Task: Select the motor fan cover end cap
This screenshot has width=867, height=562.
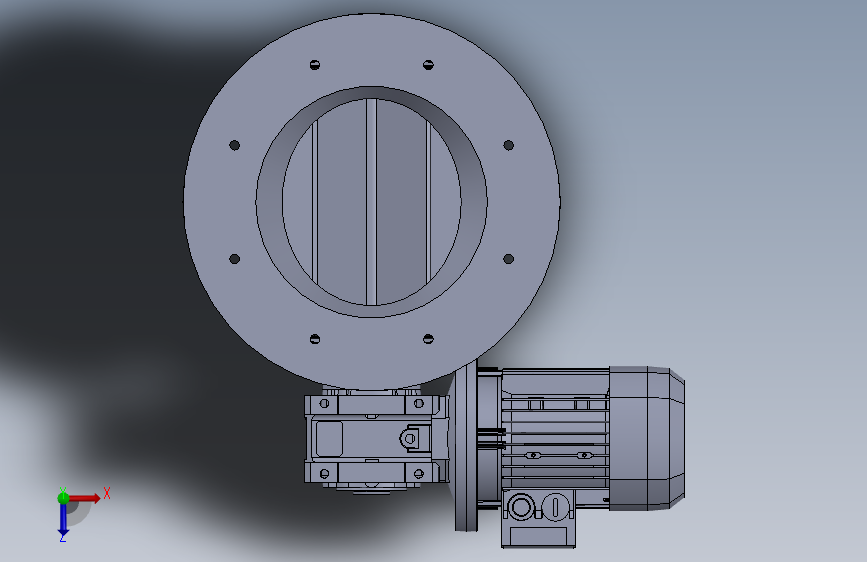Action: (x=647, y=438)
